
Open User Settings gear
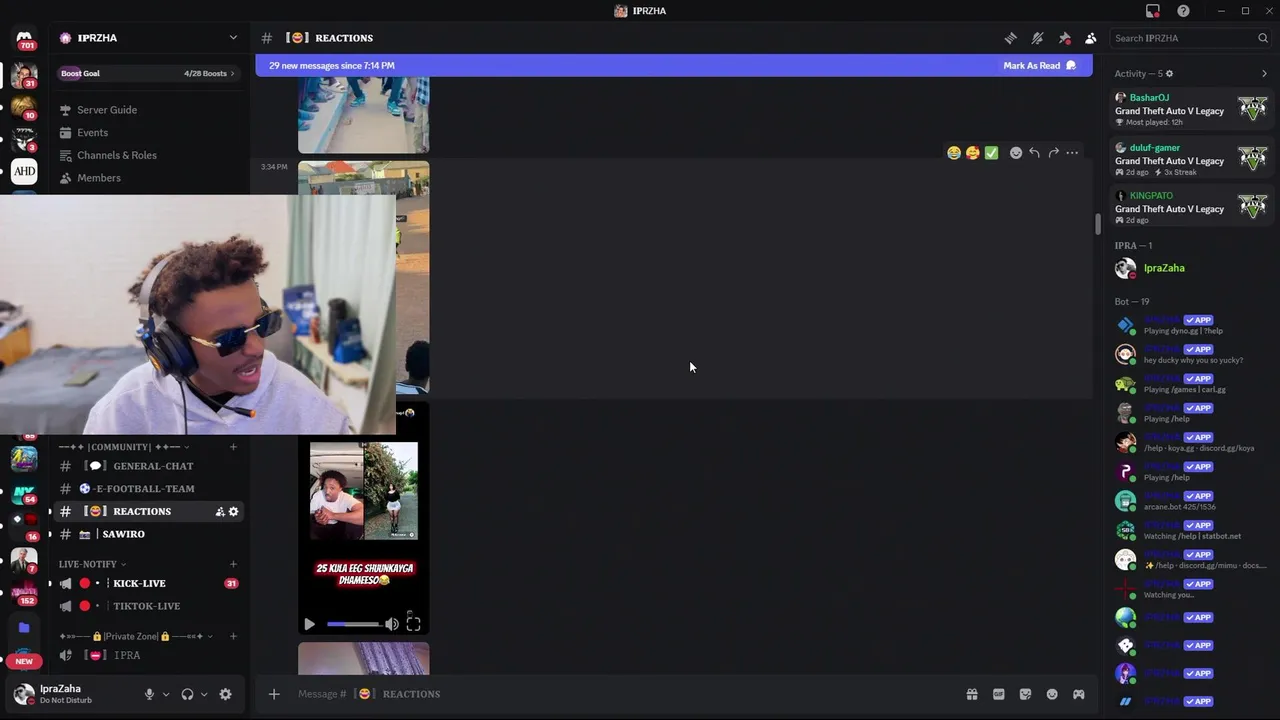pos(226,694)
